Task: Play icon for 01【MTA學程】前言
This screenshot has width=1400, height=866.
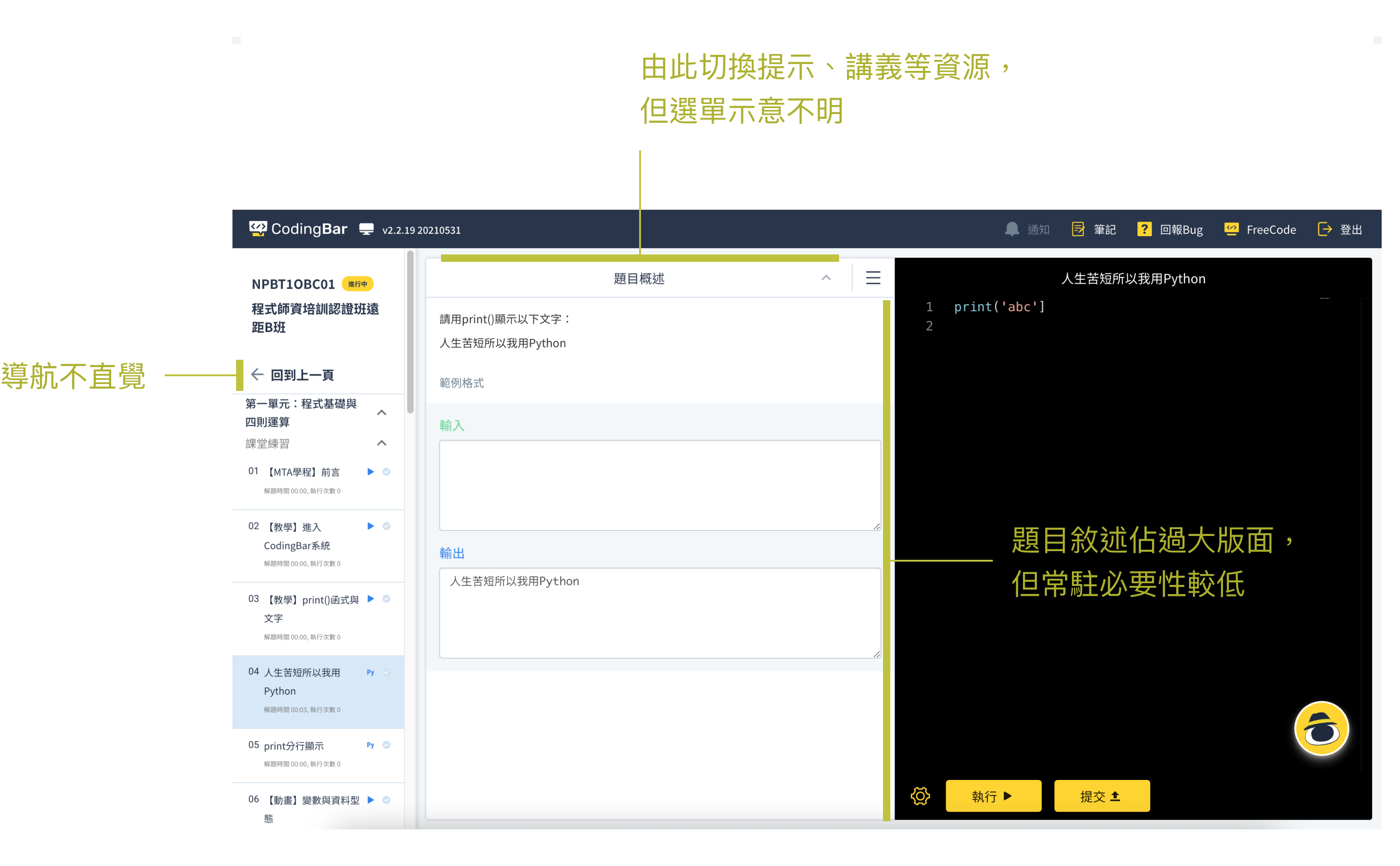Action: [x=370, y=471]
